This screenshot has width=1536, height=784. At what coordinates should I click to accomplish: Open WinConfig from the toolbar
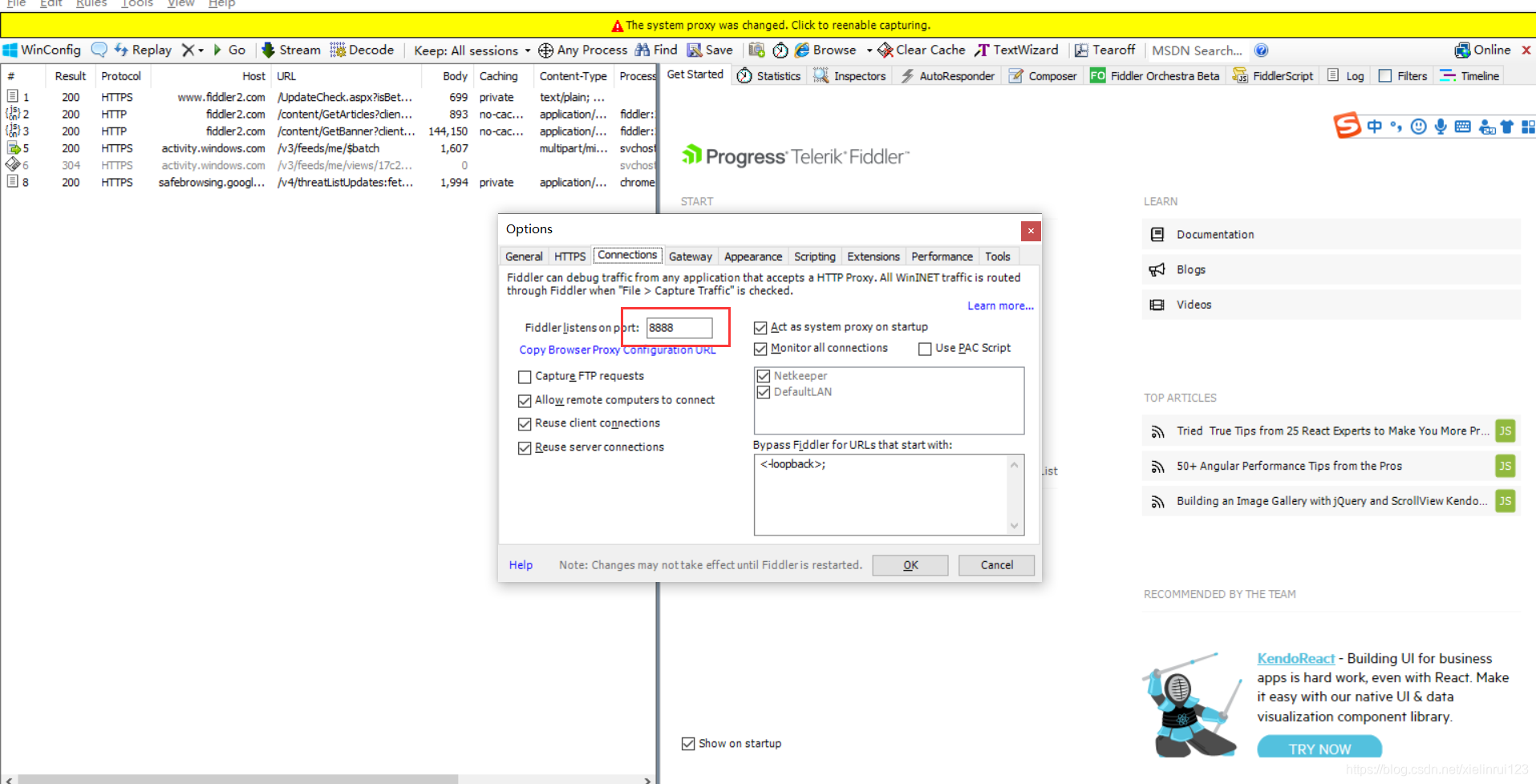tap(42, 50)
